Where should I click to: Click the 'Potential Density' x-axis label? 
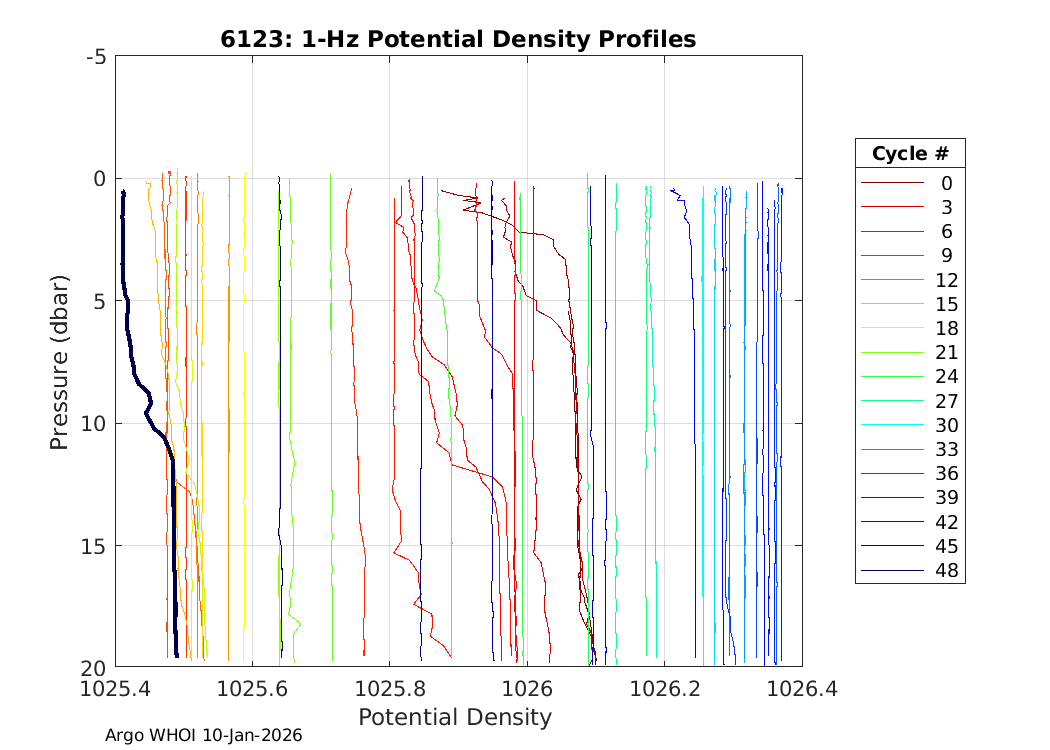coord(454,717)
